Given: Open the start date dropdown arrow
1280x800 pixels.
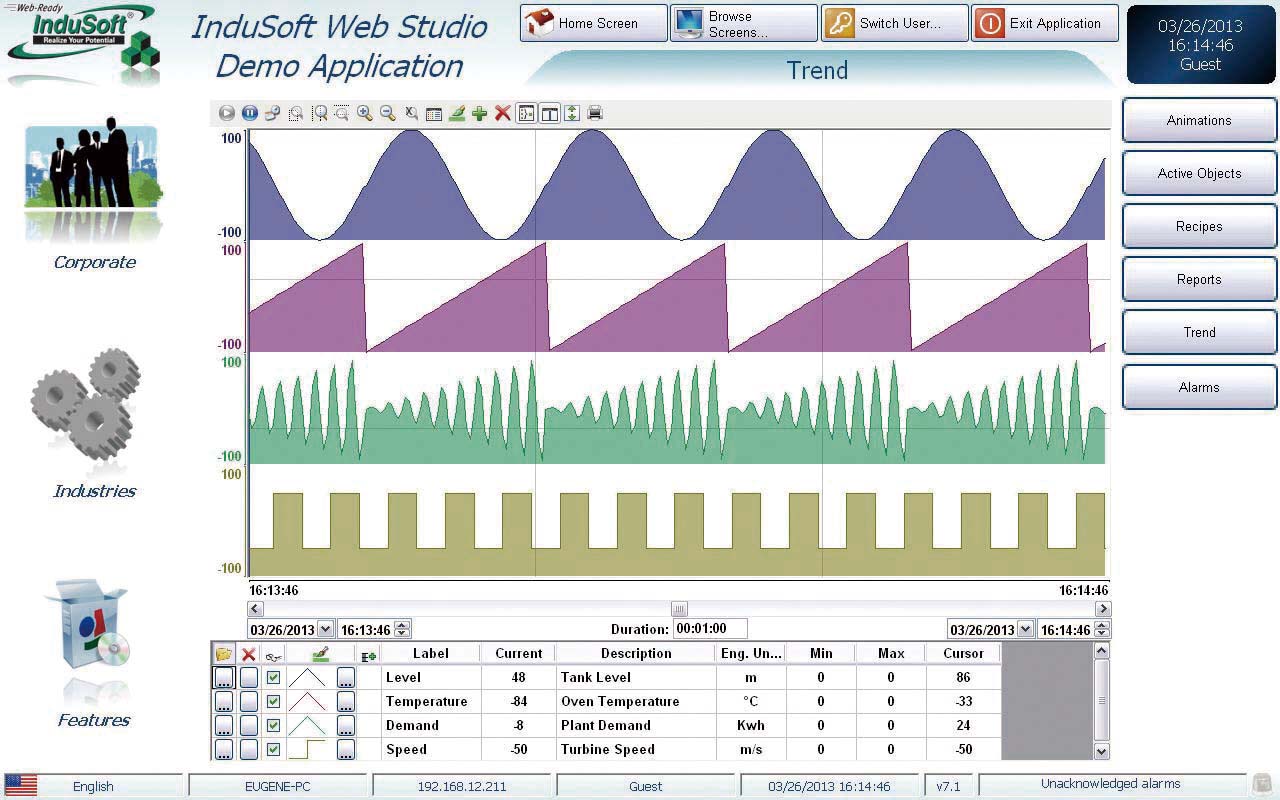Looking at the screenshot, I should pos(325,630).
